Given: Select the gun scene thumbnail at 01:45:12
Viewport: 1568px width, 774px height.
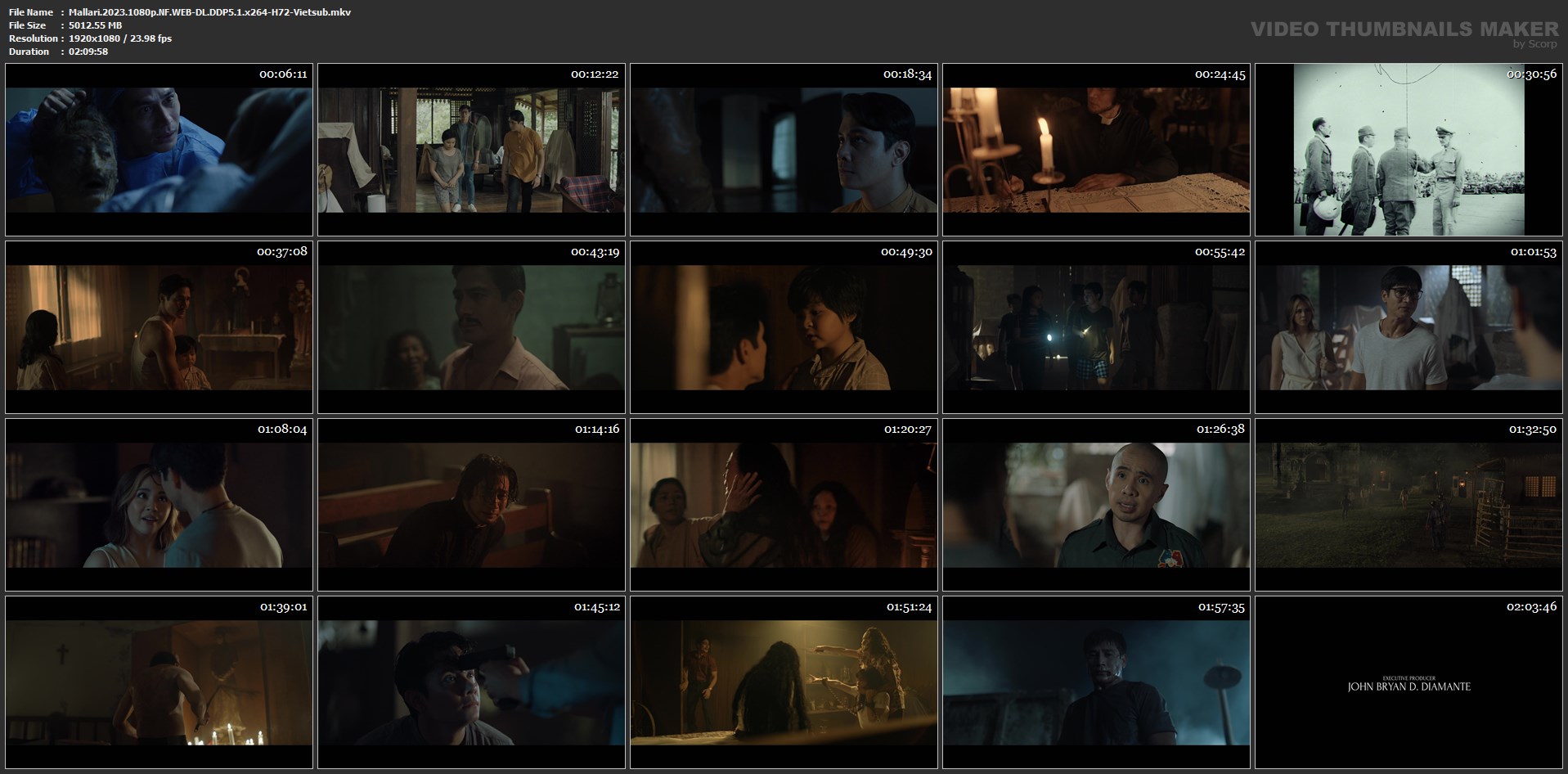Looking at the screenshot, I should (471, 682).
